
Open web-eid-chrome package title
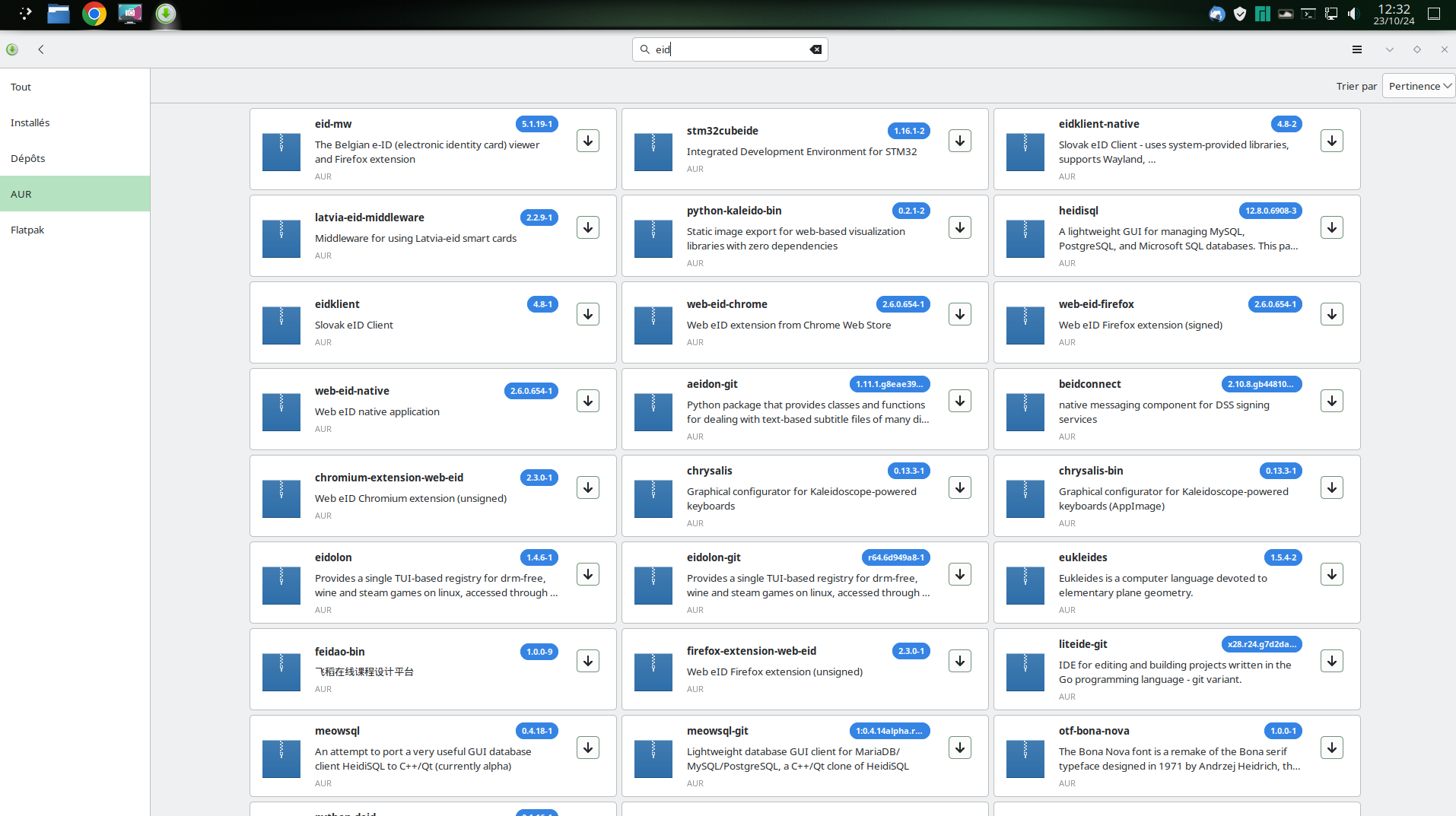tap(727, 304)
